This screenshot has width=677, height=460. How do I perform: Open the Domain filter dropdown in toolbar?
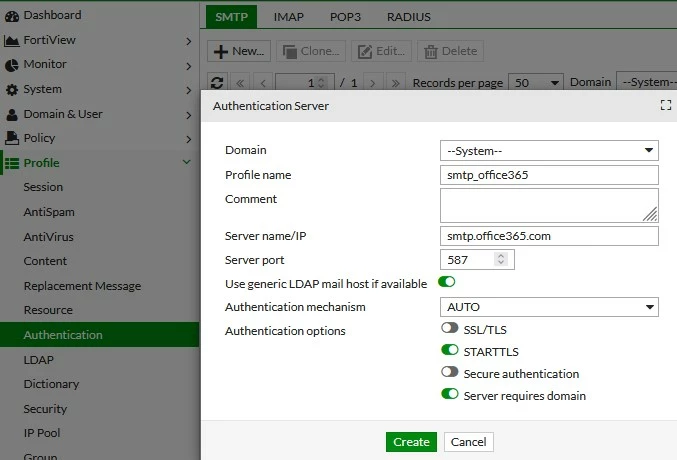pos(646,82)
